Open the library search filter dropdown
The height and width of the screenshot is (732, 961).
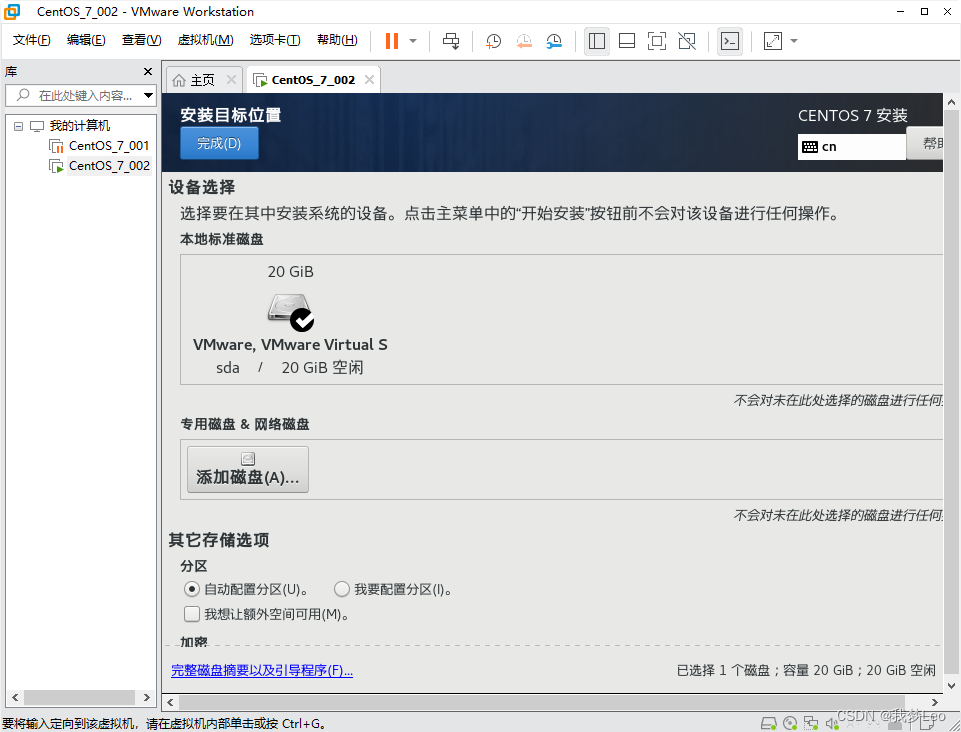(148, 96)
